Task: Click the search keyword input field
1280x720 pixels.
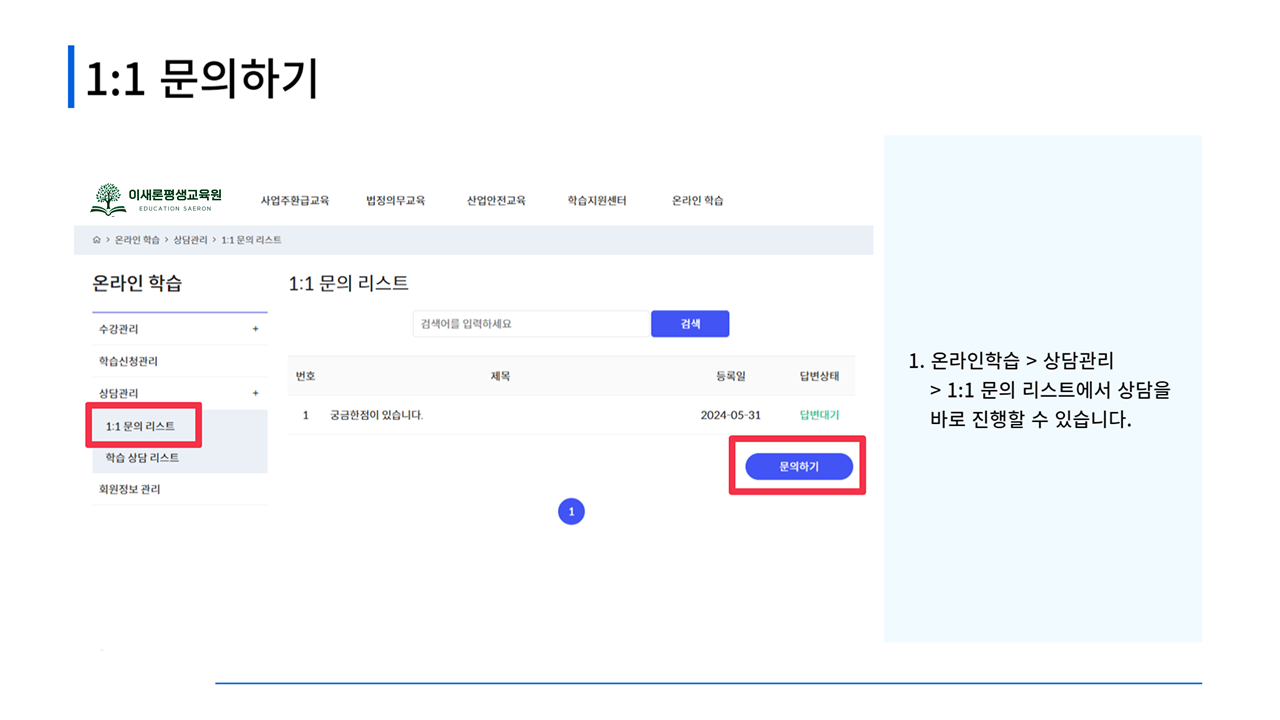Action: click(530, 324)
